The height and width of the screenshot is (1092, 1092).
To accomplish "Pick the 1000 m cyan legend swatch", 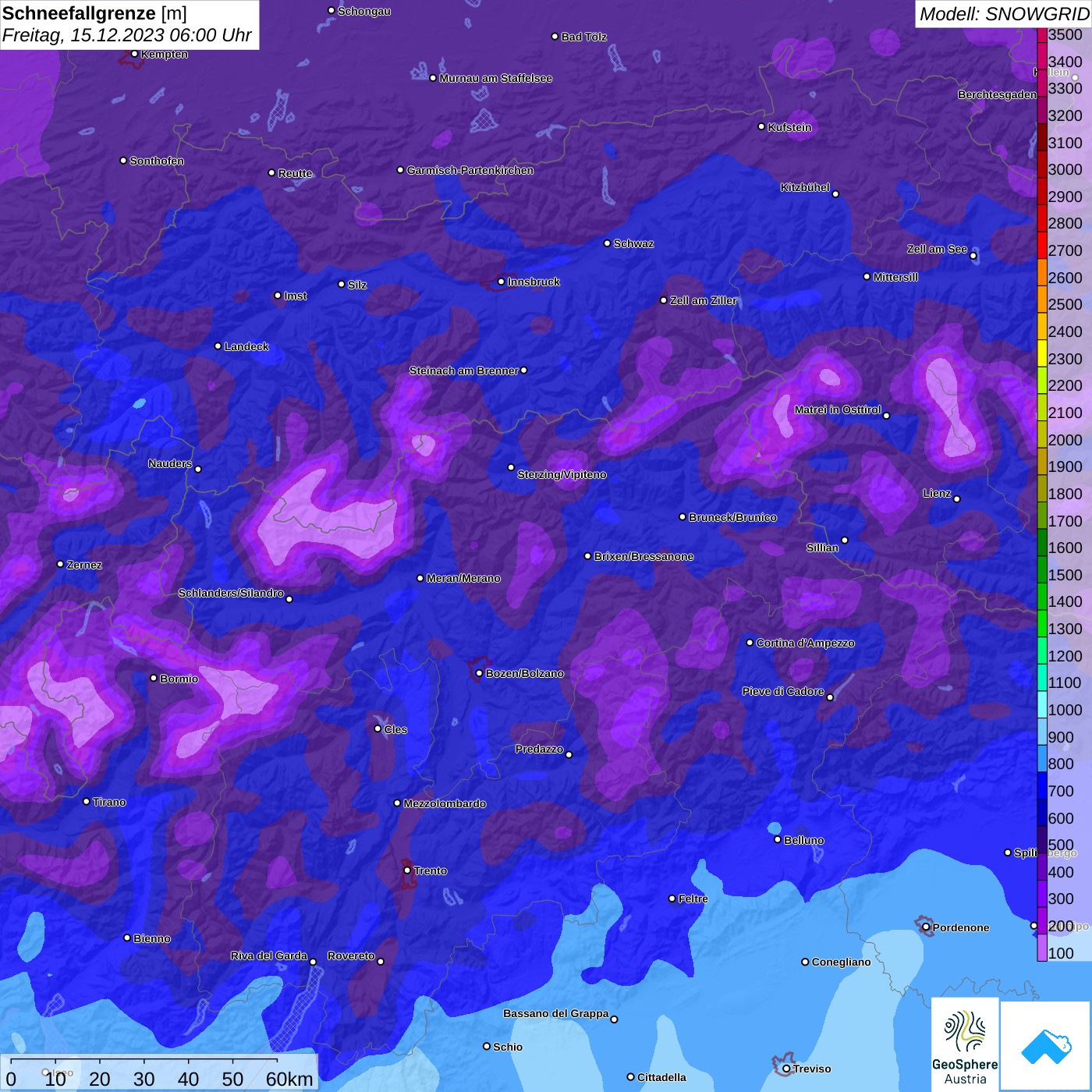I will tap(1042, 704).
